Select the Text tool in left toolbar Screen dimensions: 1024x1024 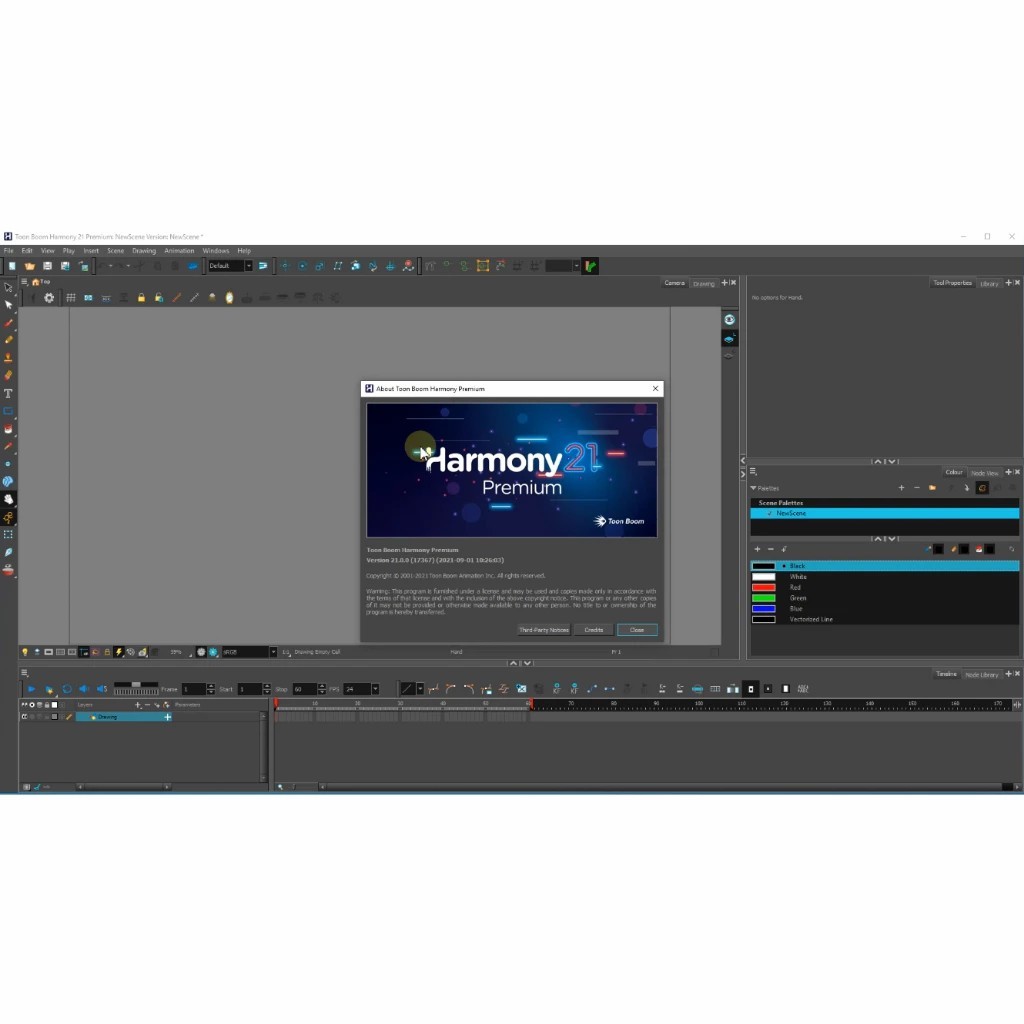(x=8, y=394)
